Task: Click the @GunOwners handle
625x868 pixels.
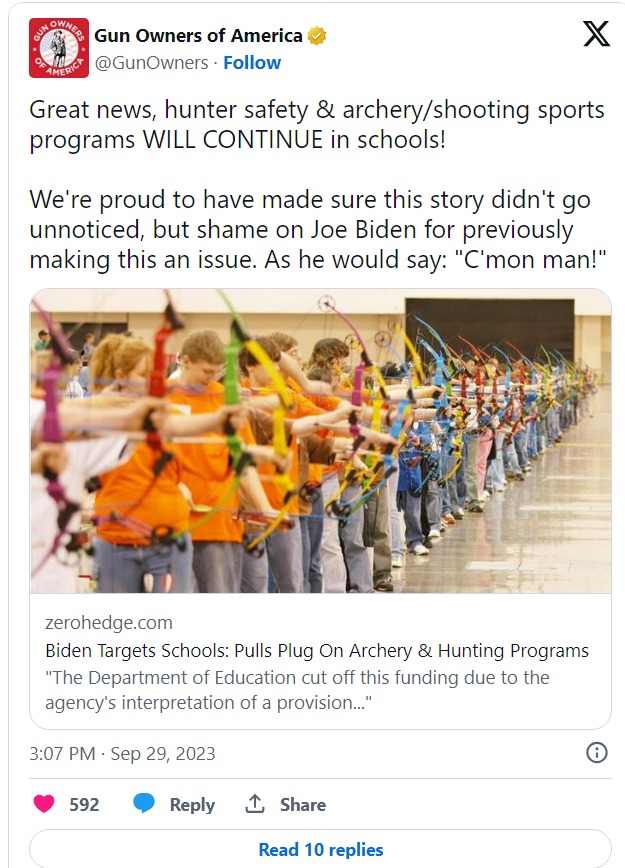Action: (x=152, y=63)
